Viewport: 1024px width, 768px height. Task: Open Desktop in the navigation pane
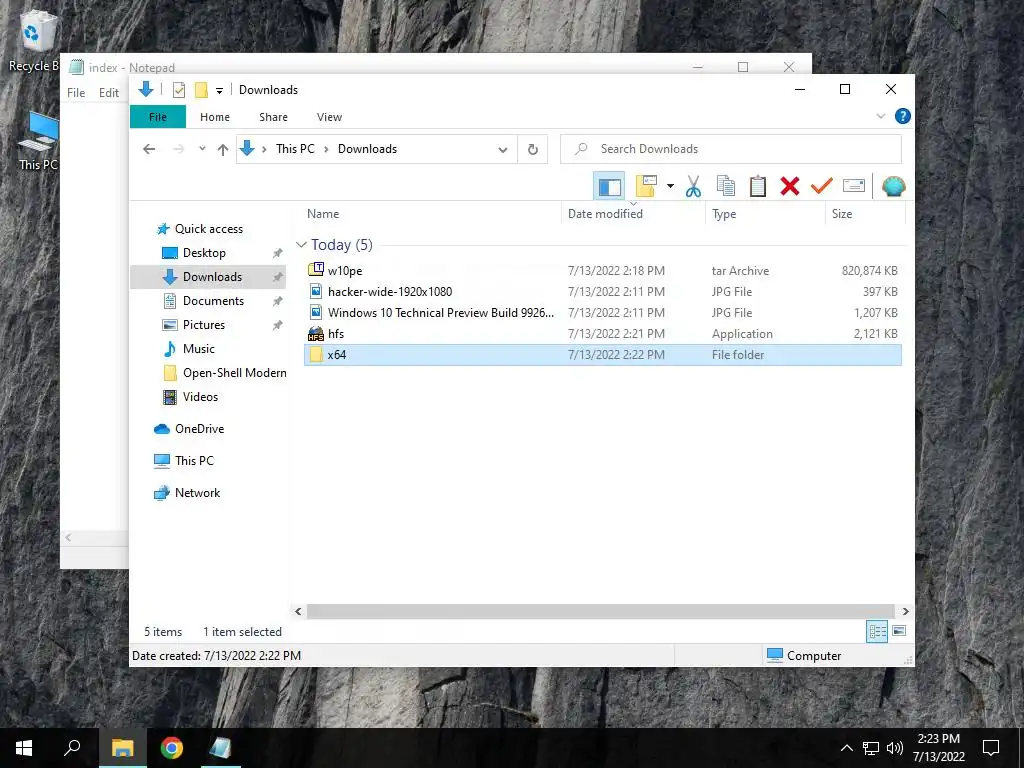[x=204, y=253]
